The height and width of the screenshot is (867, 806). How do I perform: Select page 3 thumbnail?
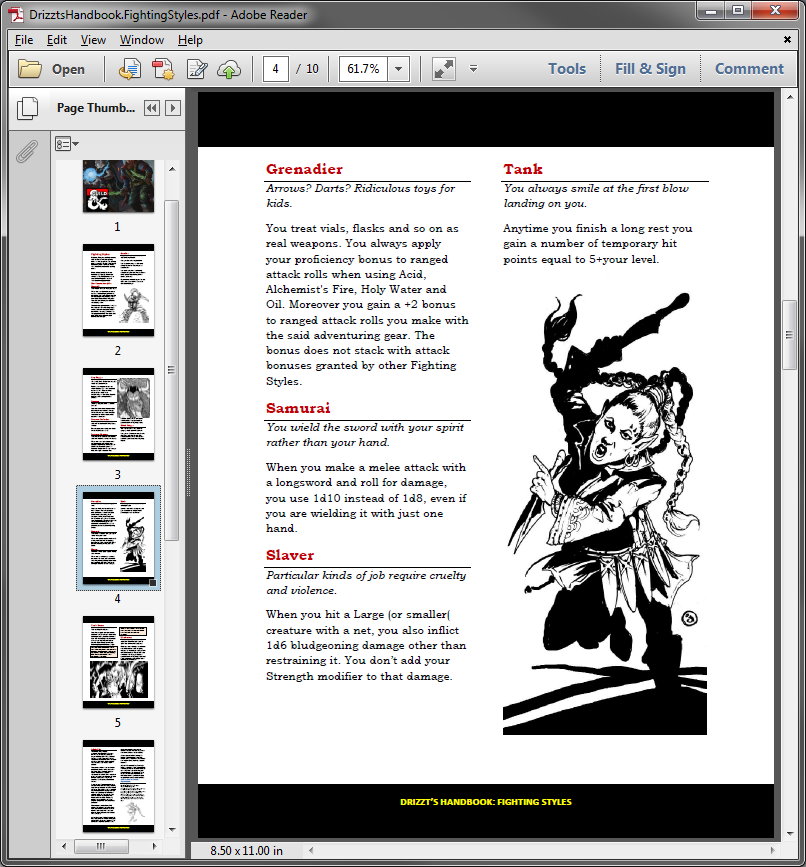click(x=118, y=414)
